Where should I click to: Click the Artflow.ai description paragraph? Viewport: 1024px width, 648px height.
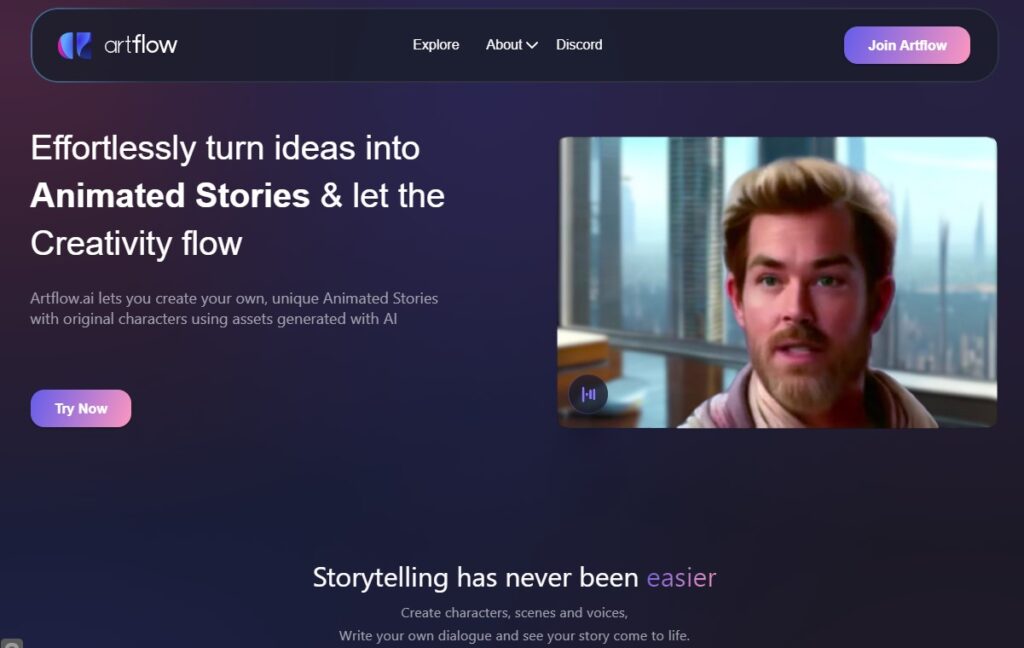234,308
